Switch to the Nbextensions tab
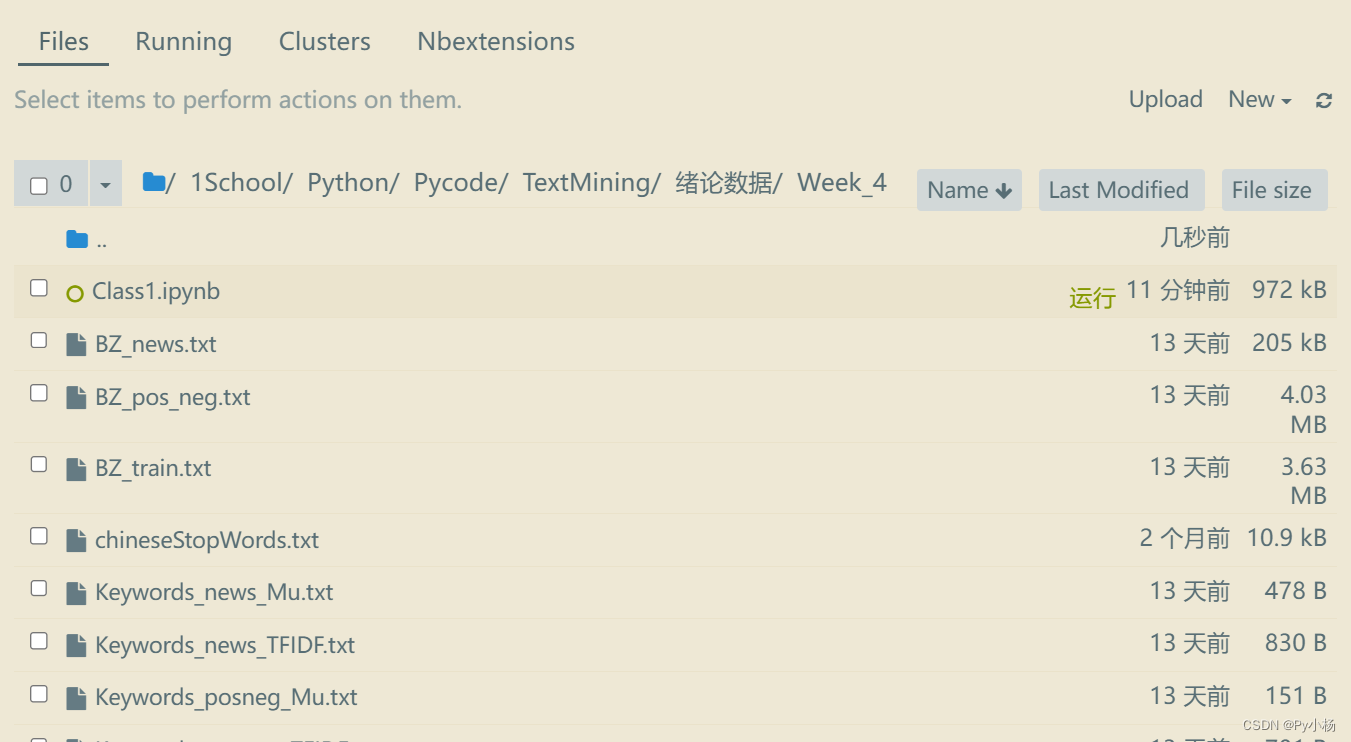This screenshot has height=742, width=1351. click(496, 42)
